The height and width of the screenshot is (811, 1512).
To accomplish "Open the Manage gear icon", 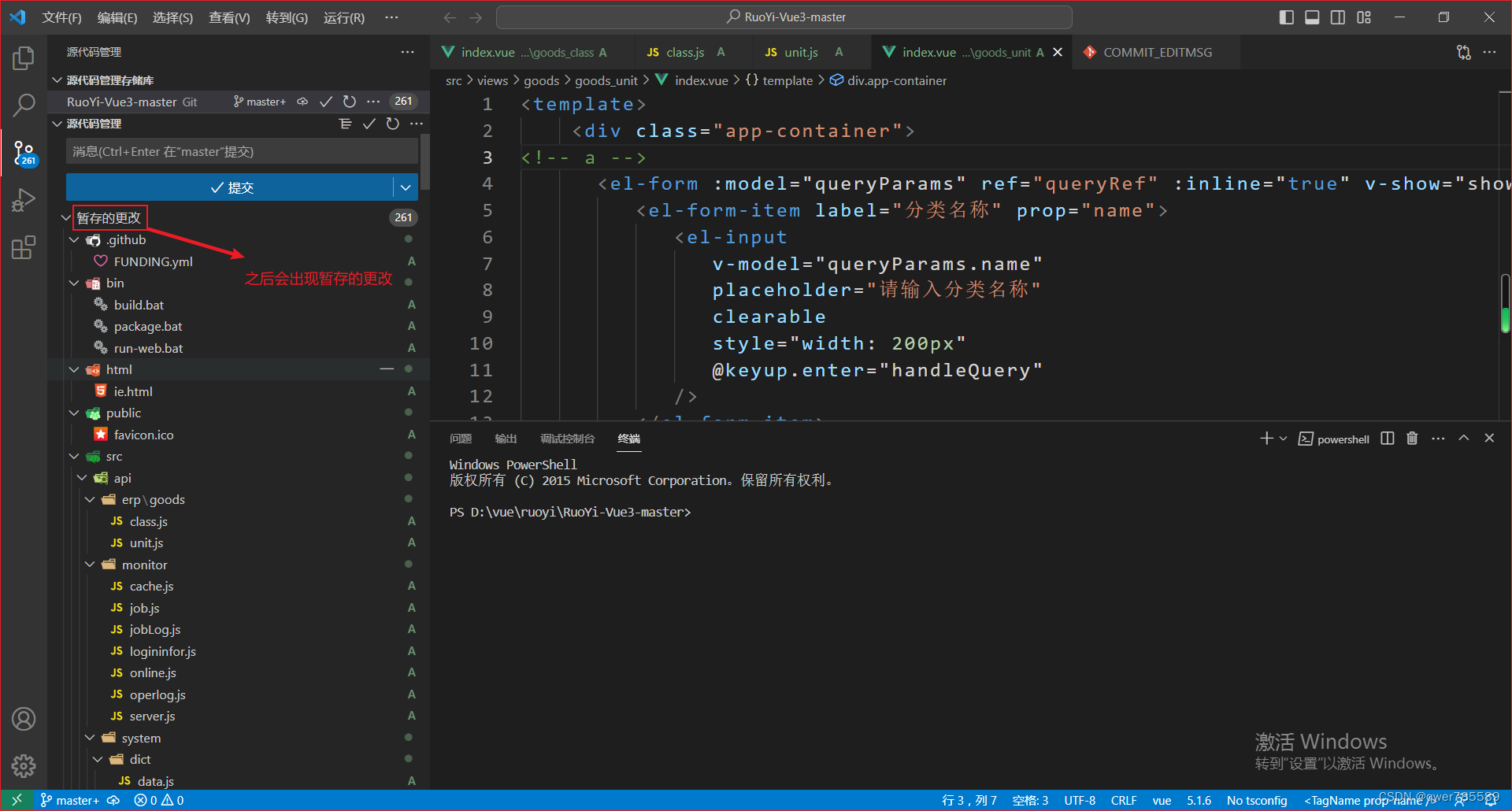I will point(24,765).
